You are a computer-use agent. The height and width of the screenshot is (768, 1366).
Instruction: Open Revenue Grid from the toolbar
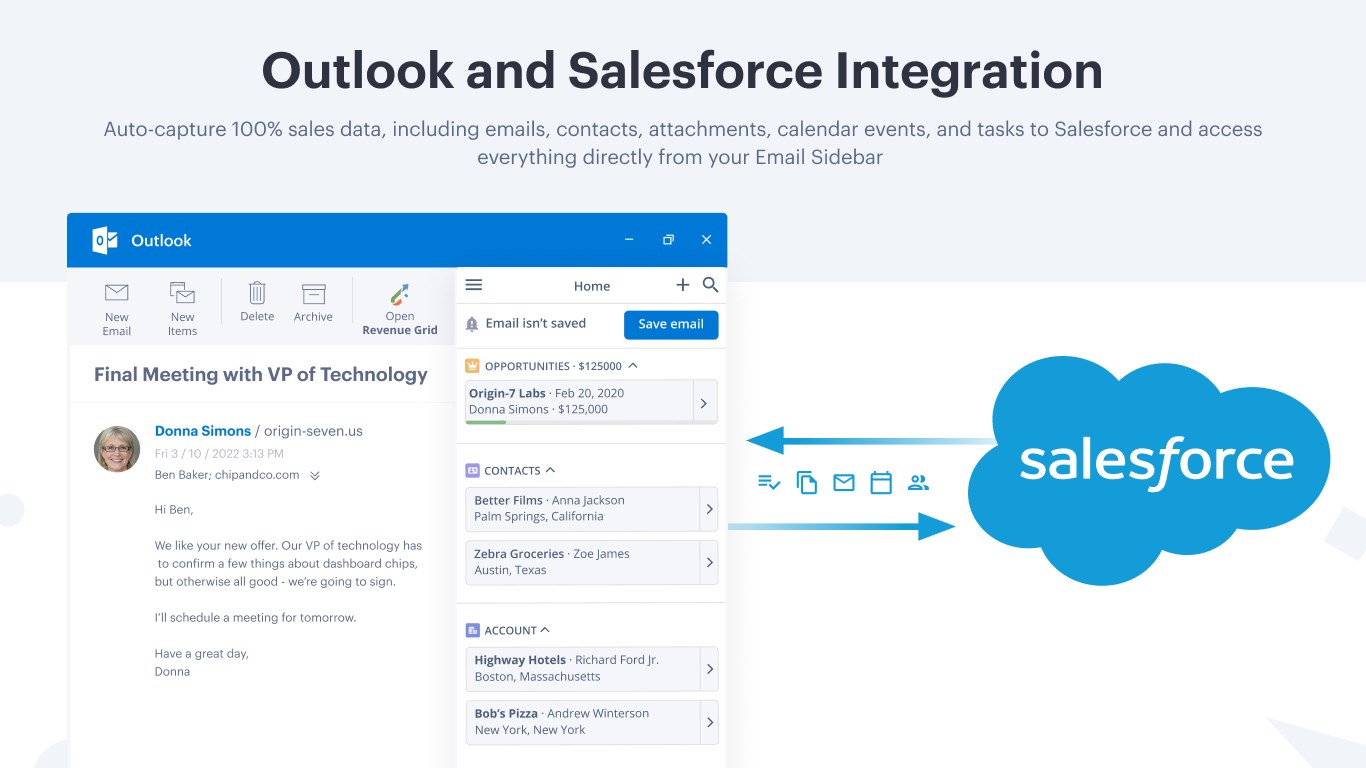(400, 309)
